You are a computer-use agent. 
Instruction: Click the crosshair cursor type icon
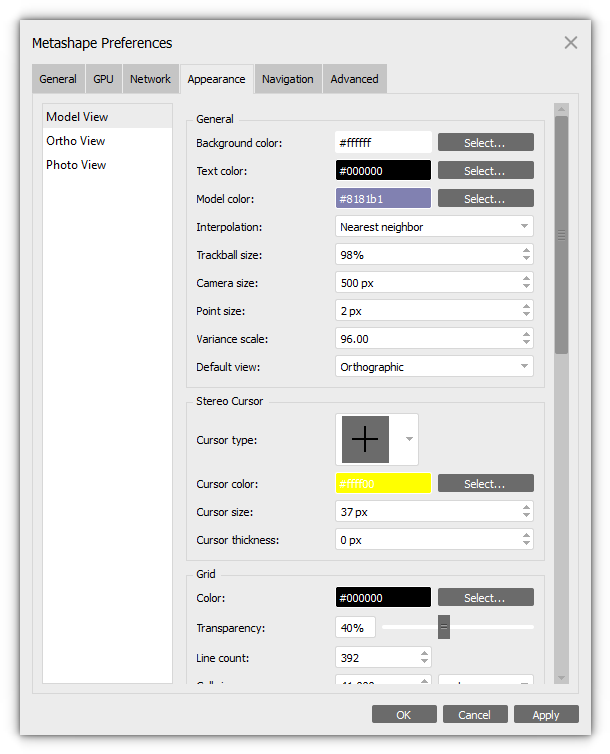click(365, 439)
